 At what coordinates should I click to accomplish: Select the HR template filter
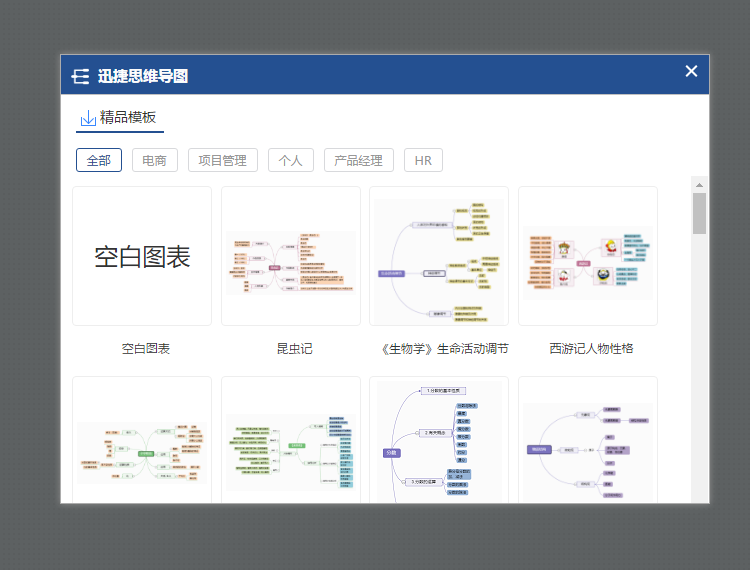(423, 160)
